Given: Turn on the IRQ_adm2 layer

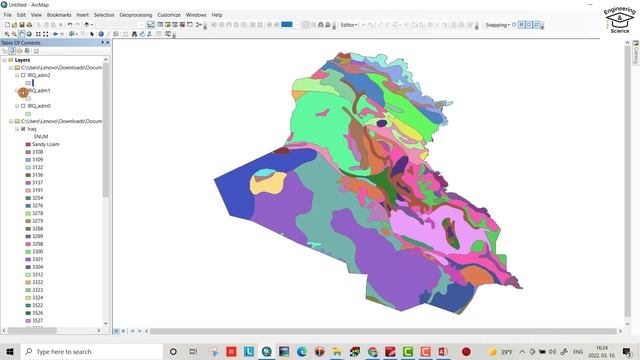Looking at the screenshot, I should pos(23,75).
